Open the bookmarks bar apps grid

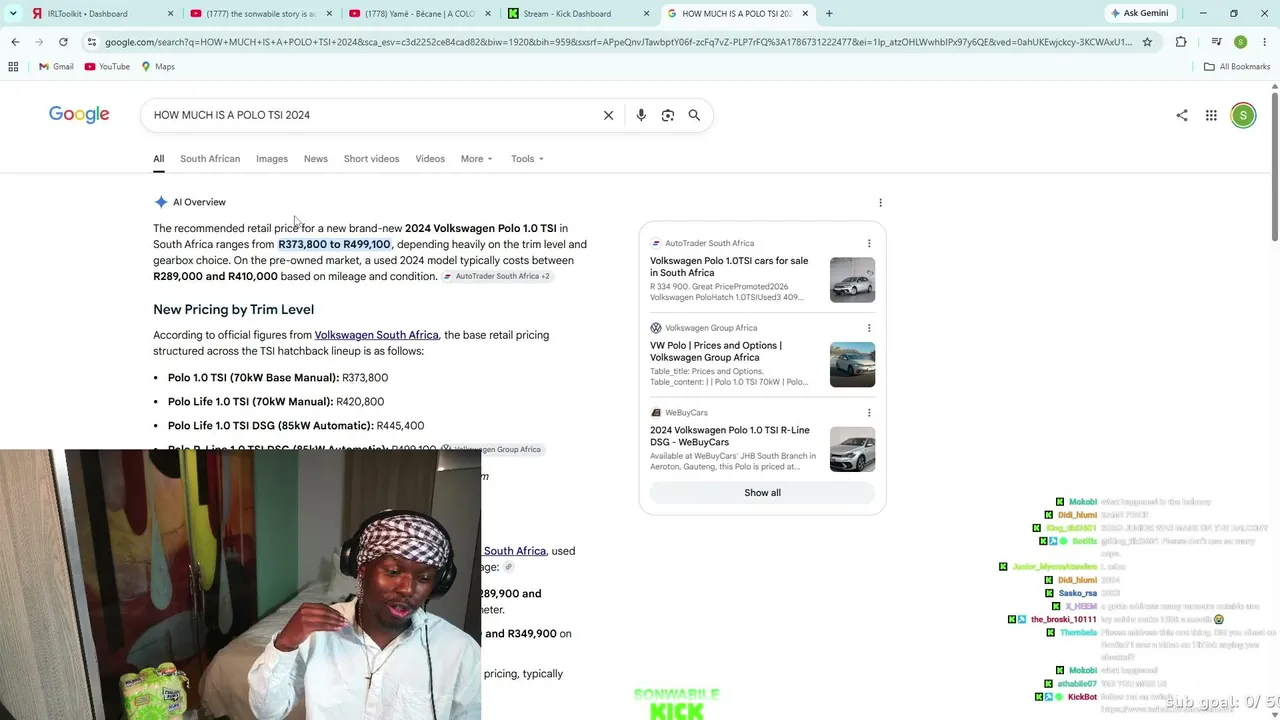13,66
